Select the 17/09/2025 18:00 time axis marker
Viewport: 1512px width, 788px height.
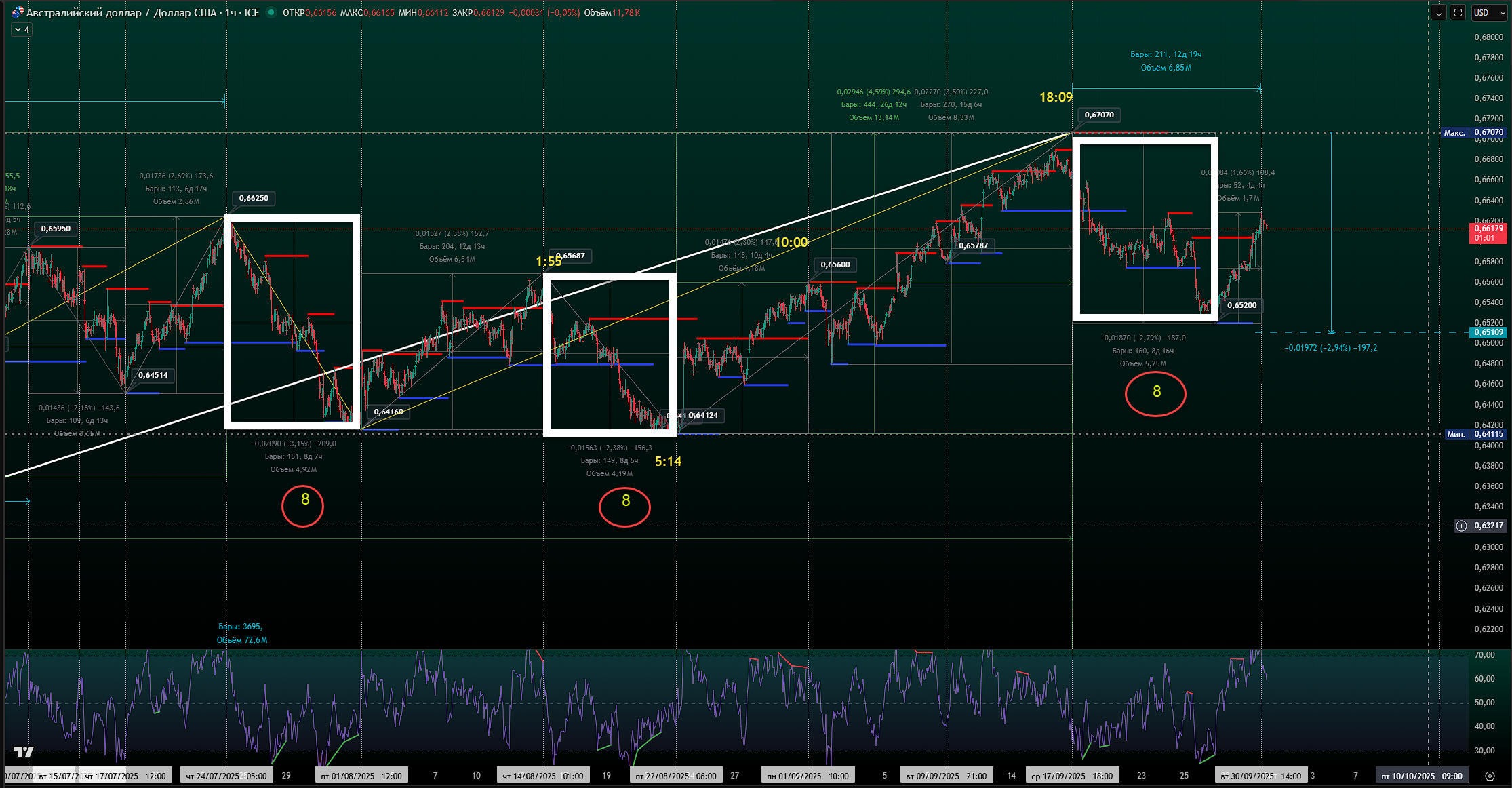[x=1071, y=776]
